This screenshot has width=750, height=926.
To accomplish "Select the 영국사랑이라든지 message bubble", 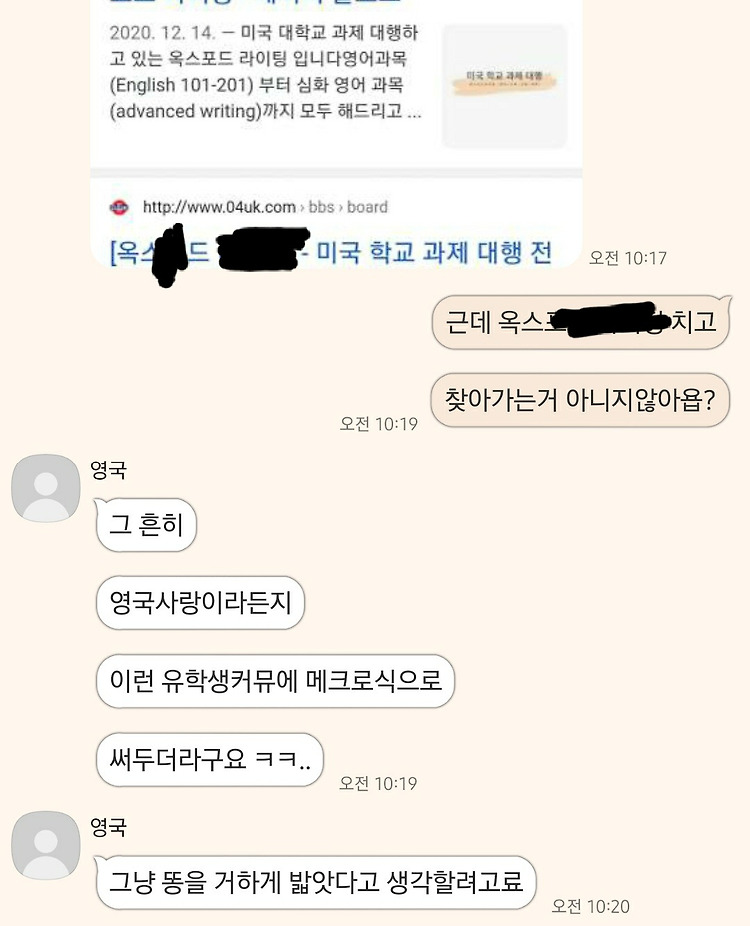I will (200, 603).
